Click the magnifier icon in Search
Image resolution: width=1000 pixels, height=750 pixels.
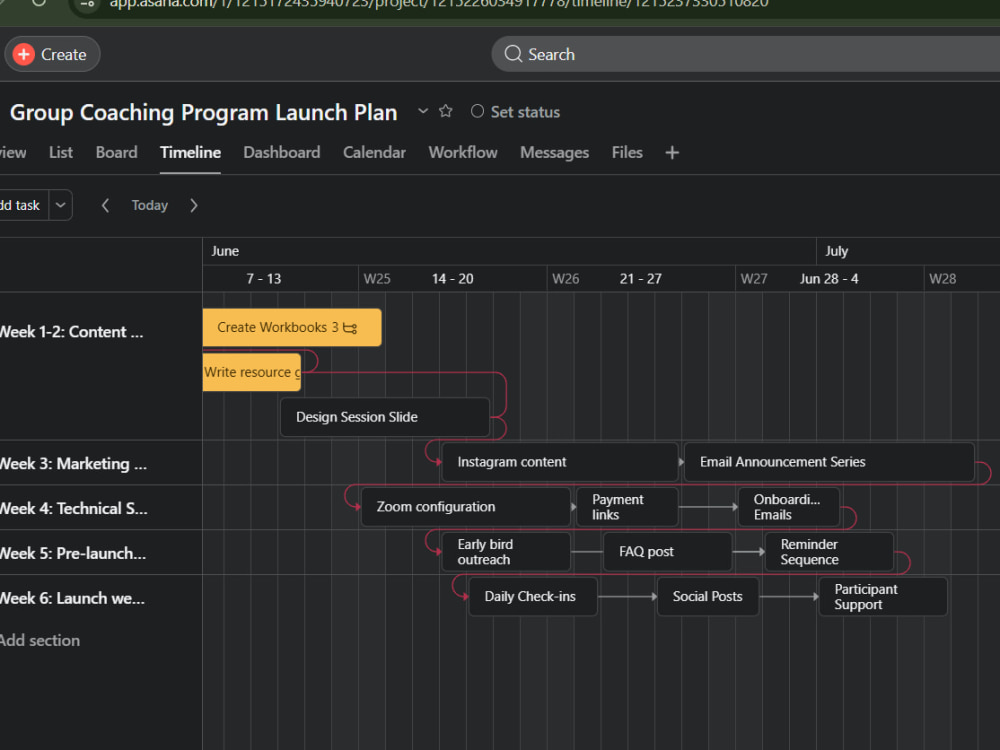click(x=513, y=54)
